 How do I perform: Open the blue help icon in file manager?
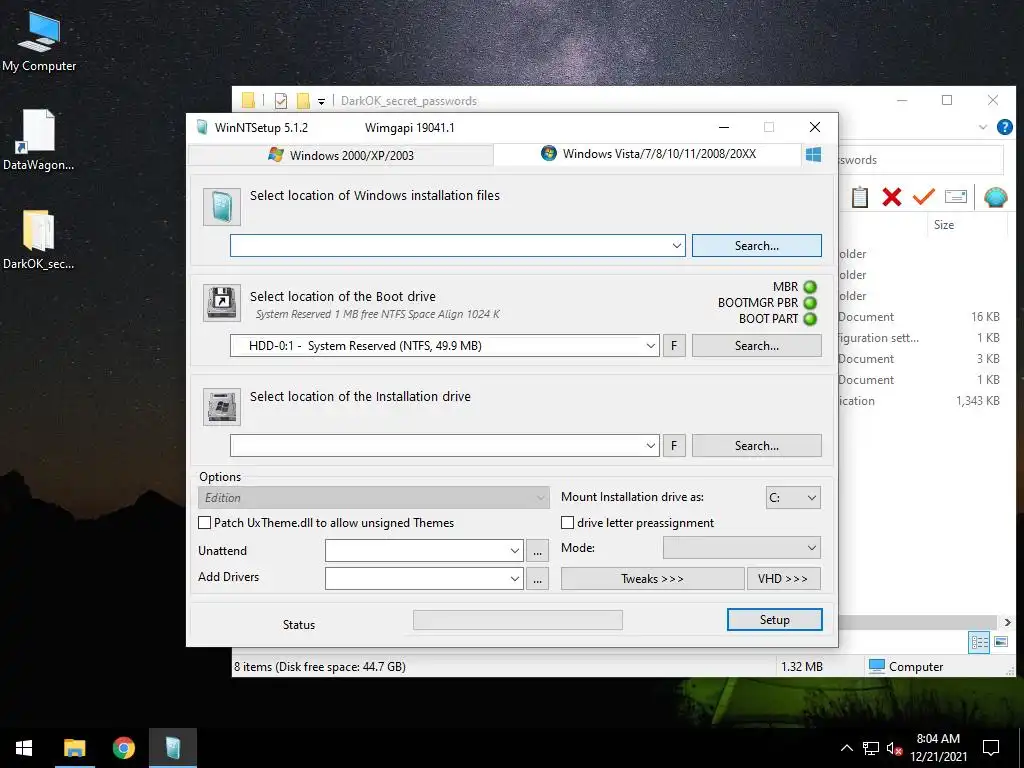(1004, 127)
